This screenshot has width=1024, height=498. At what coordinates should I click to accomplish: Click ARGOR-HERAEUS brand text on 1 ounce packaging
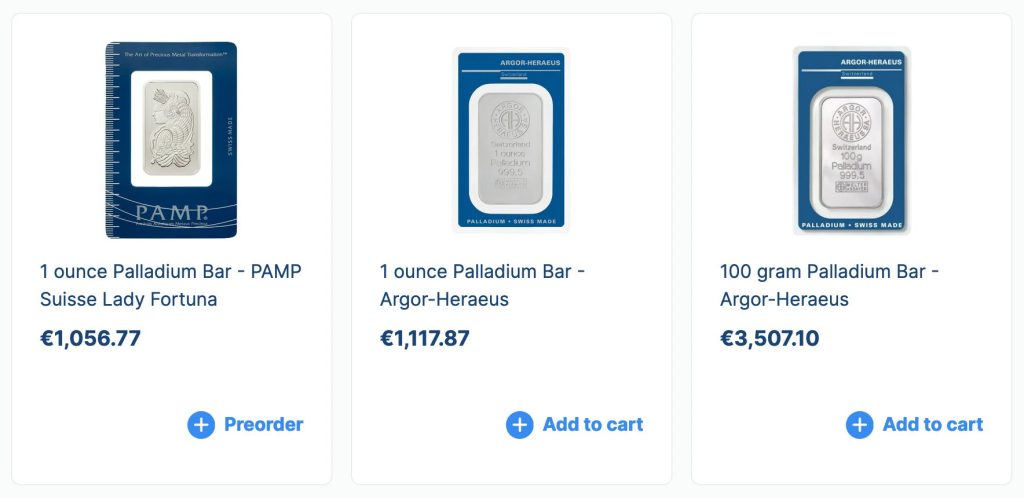click(x=532, y=63)
